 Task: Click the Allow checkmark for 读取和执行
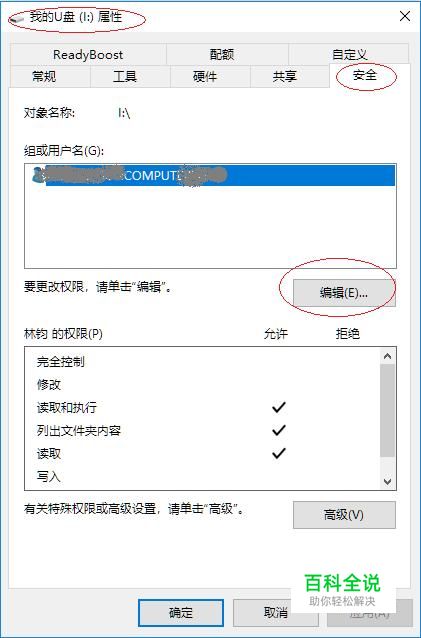click(x=279, y=407)
